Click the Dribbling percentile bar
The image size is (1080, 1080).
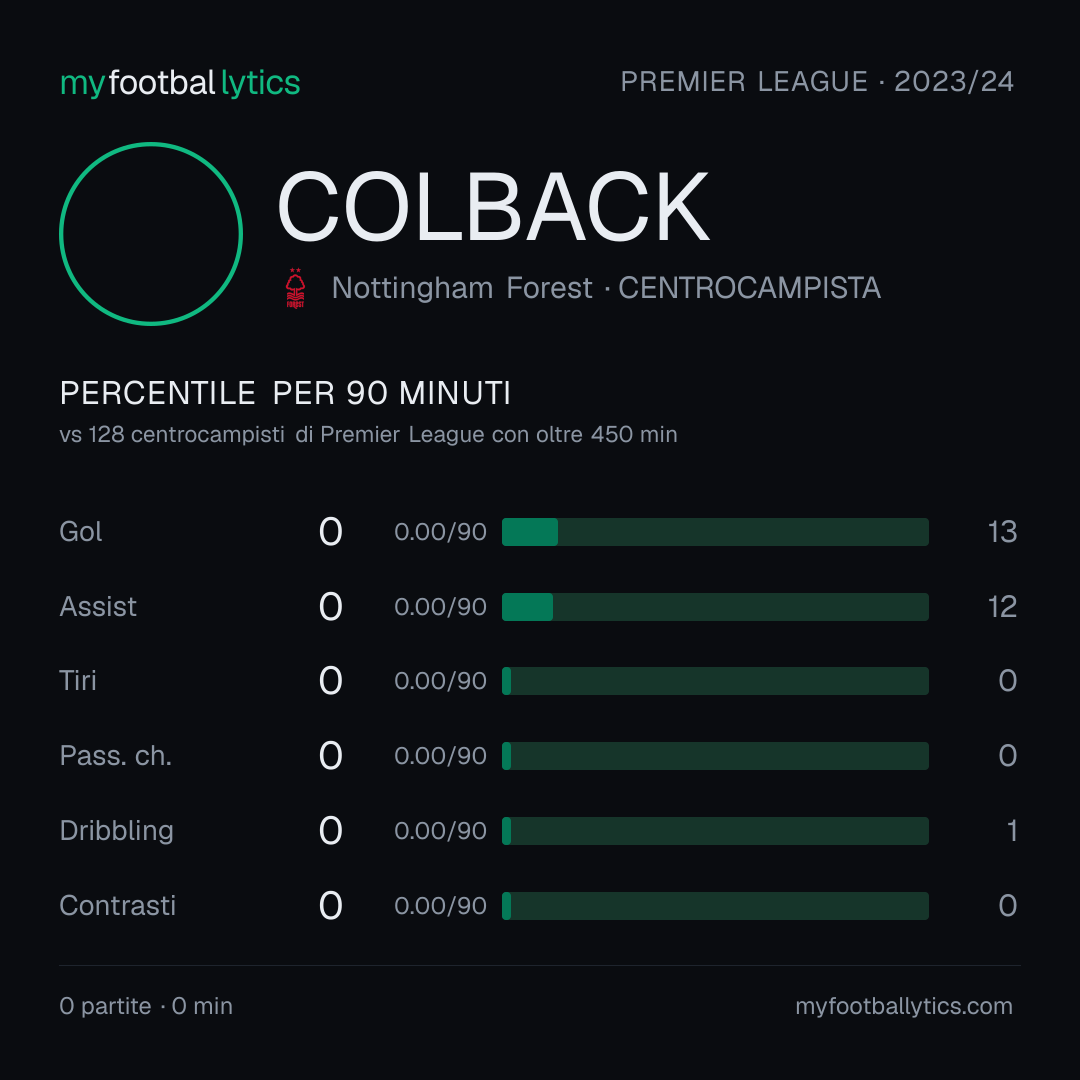pyautogui.click(x=715, y=831)
